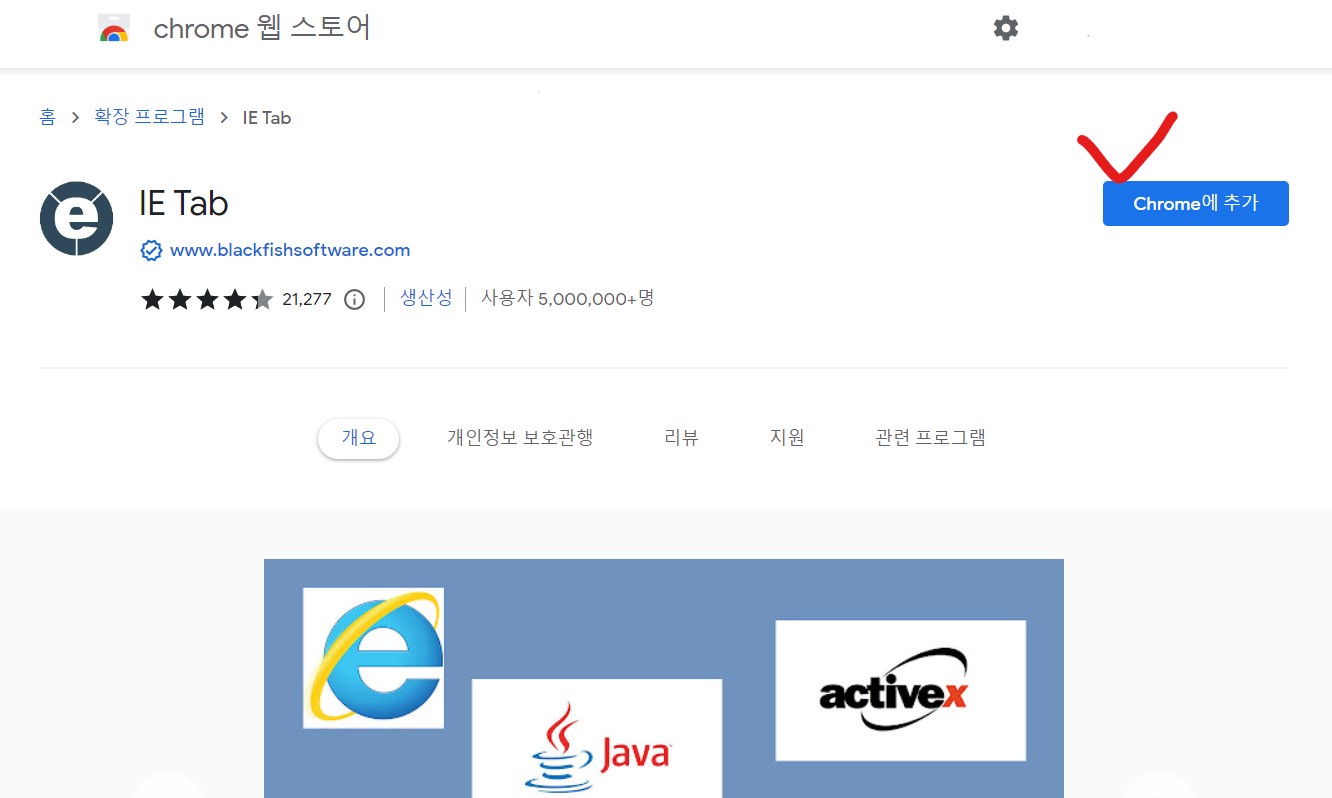
Task: Open the '생산성' category link
Action: pos(426,298)
